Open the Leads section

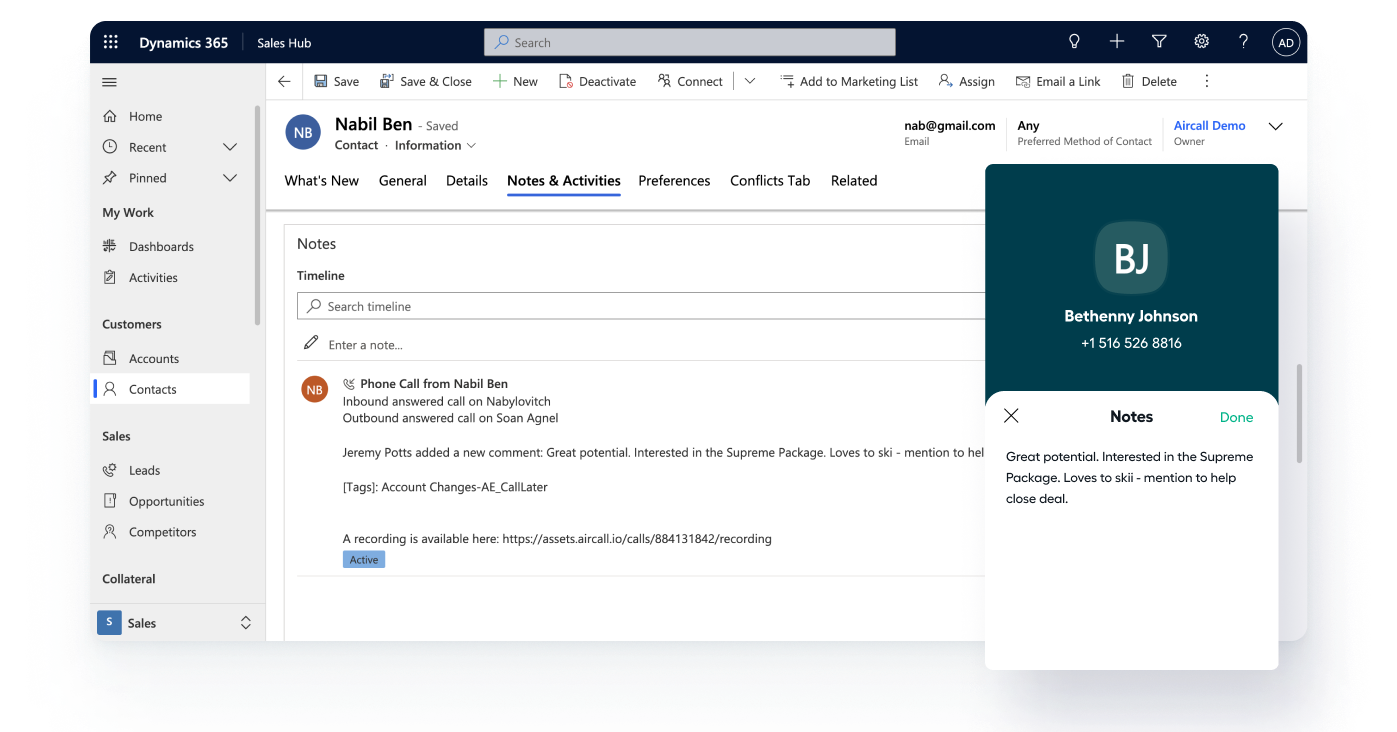[142, 470]
